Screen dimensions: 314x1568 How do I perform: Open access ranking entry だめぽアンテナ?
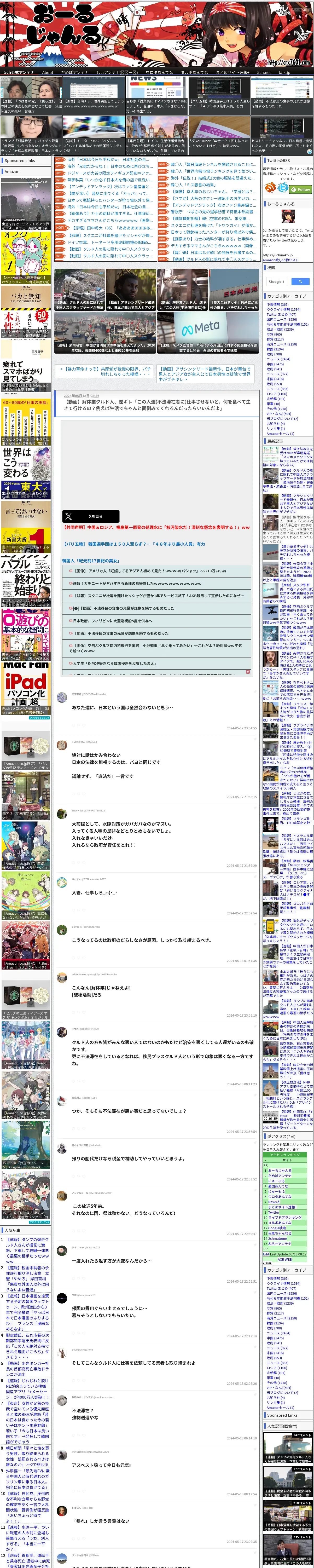tap(280, 1175)
